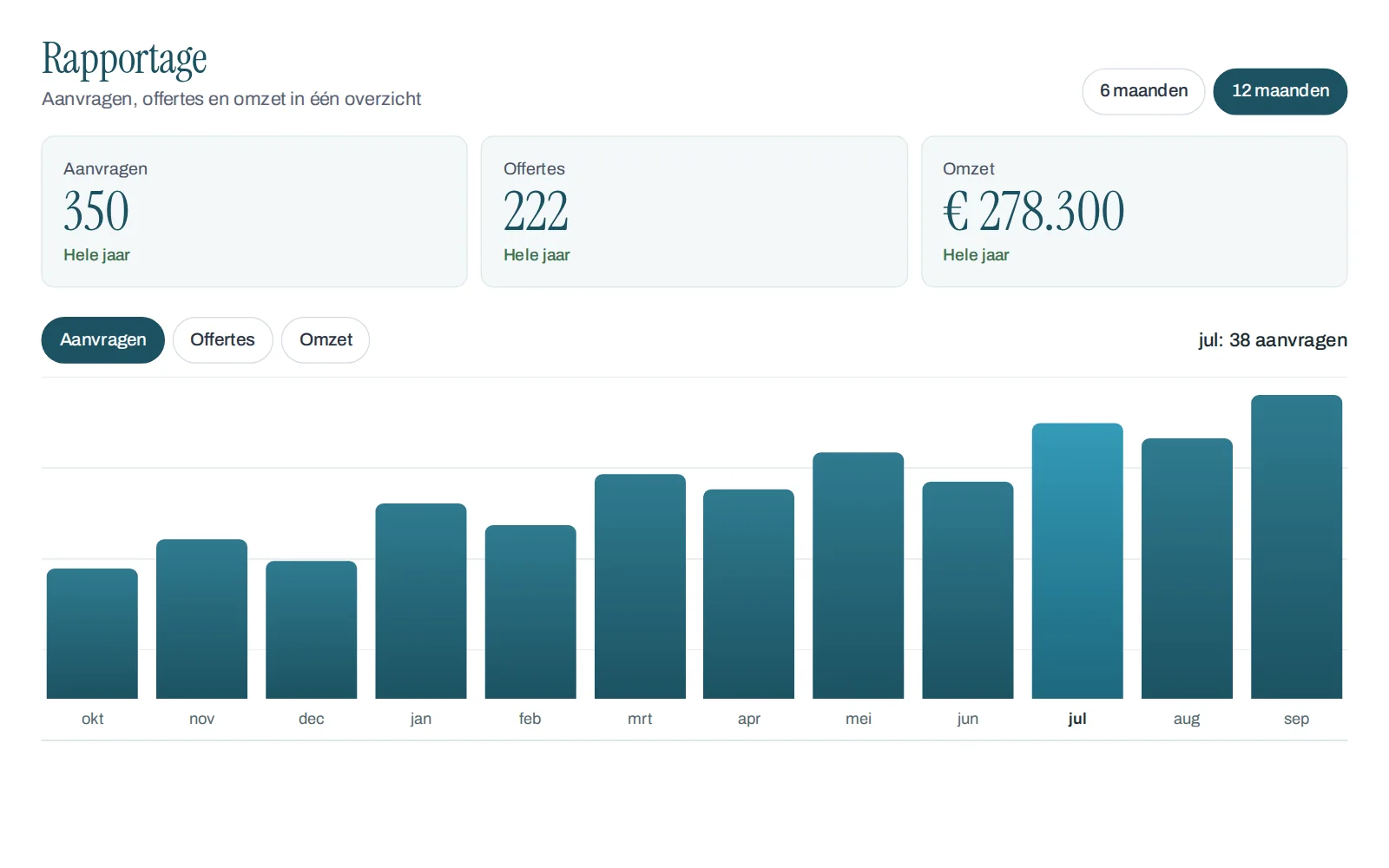
Task: Click the 'jul: 38 aanvragen' readout
Action: tap(1273, 340)
